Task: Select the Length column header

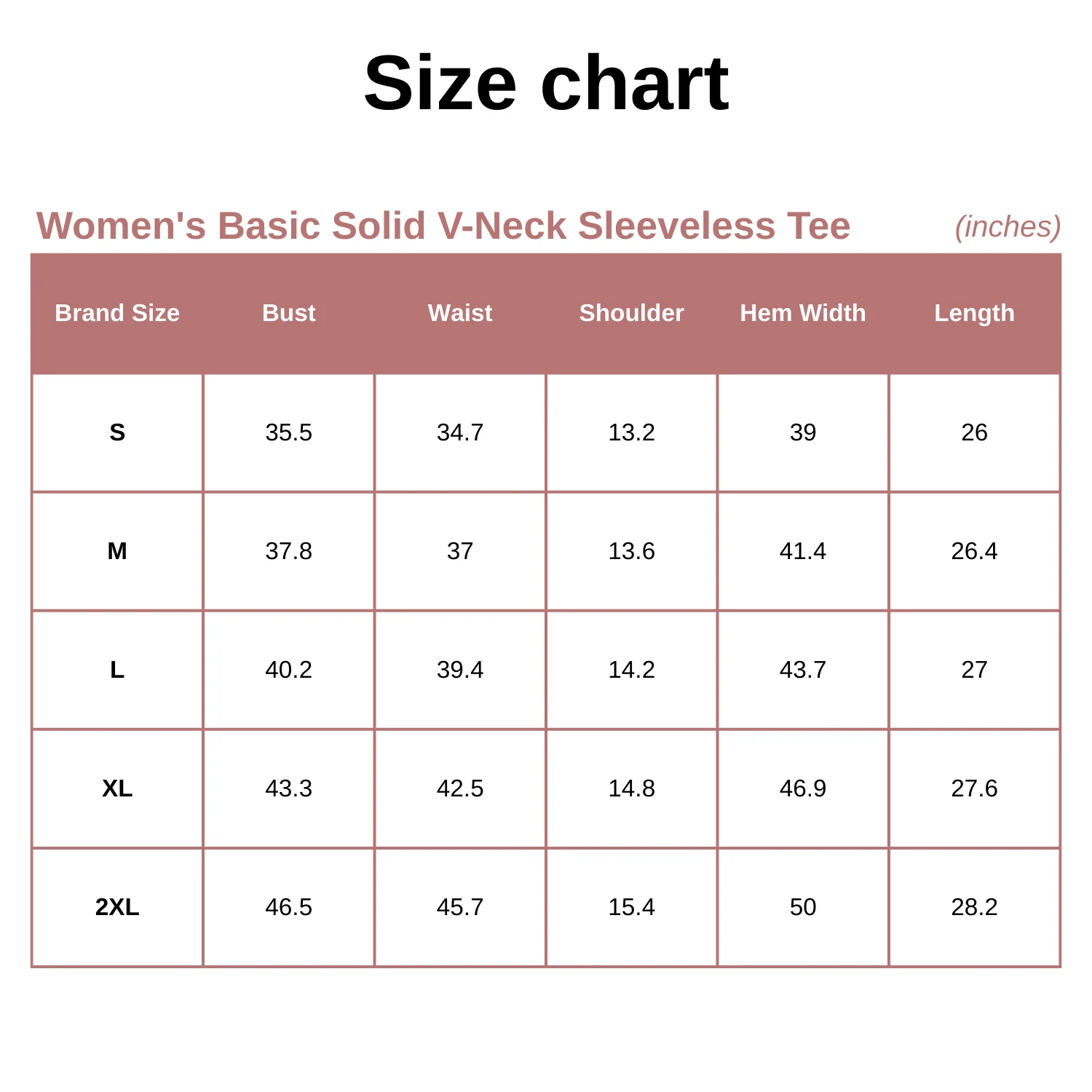Action: click(x=975, y=314)
